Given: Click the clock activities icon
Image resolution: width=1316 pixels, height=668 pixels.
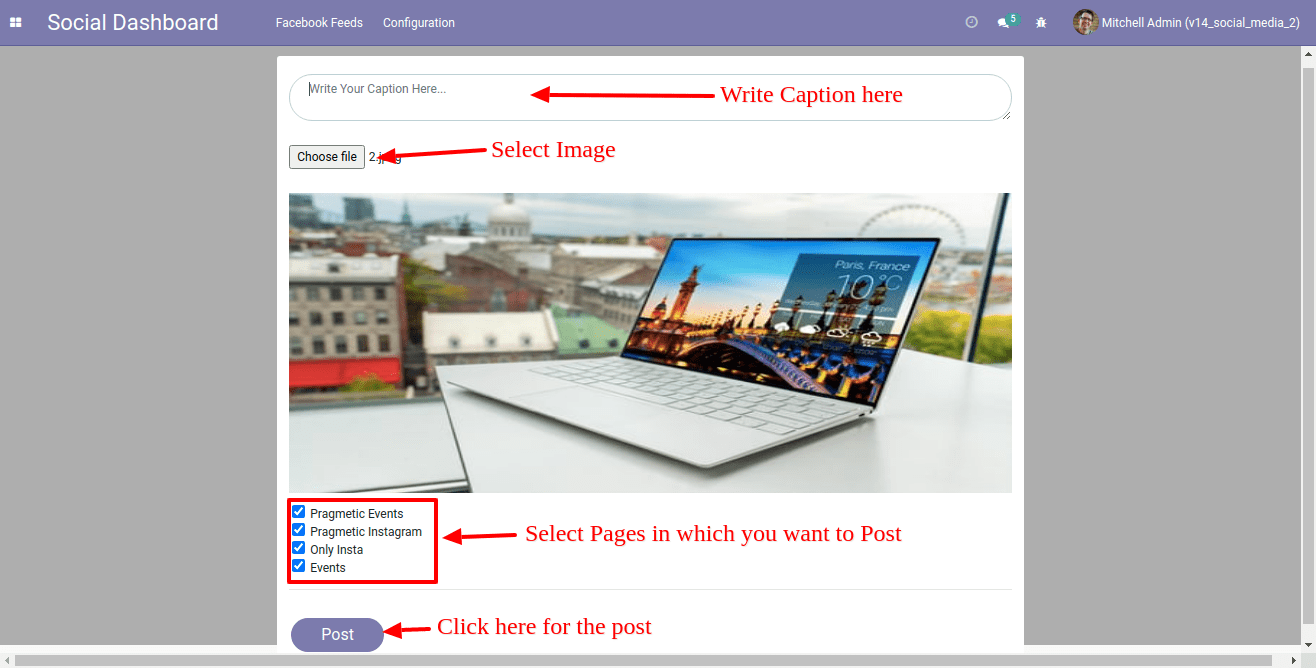Looking at the screenshot, I should pyautogui.click(x=971, y=22).
